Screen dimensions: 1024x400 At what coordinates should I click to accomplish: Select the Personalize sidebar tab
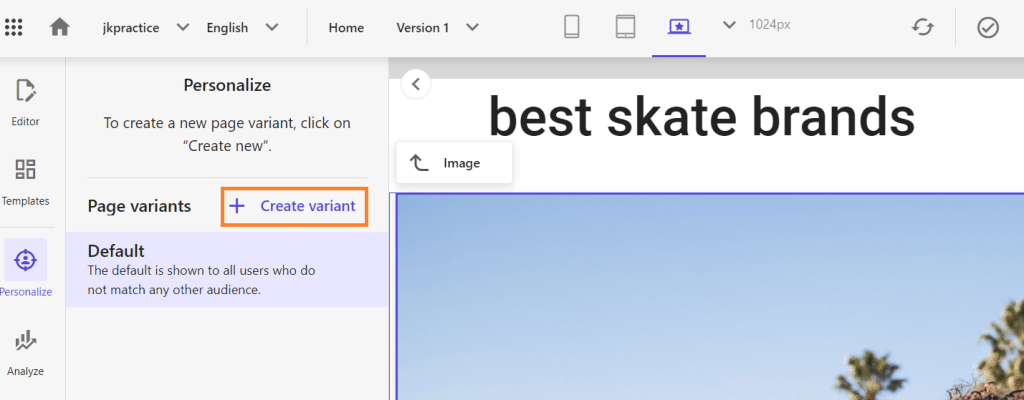point(26,269)
